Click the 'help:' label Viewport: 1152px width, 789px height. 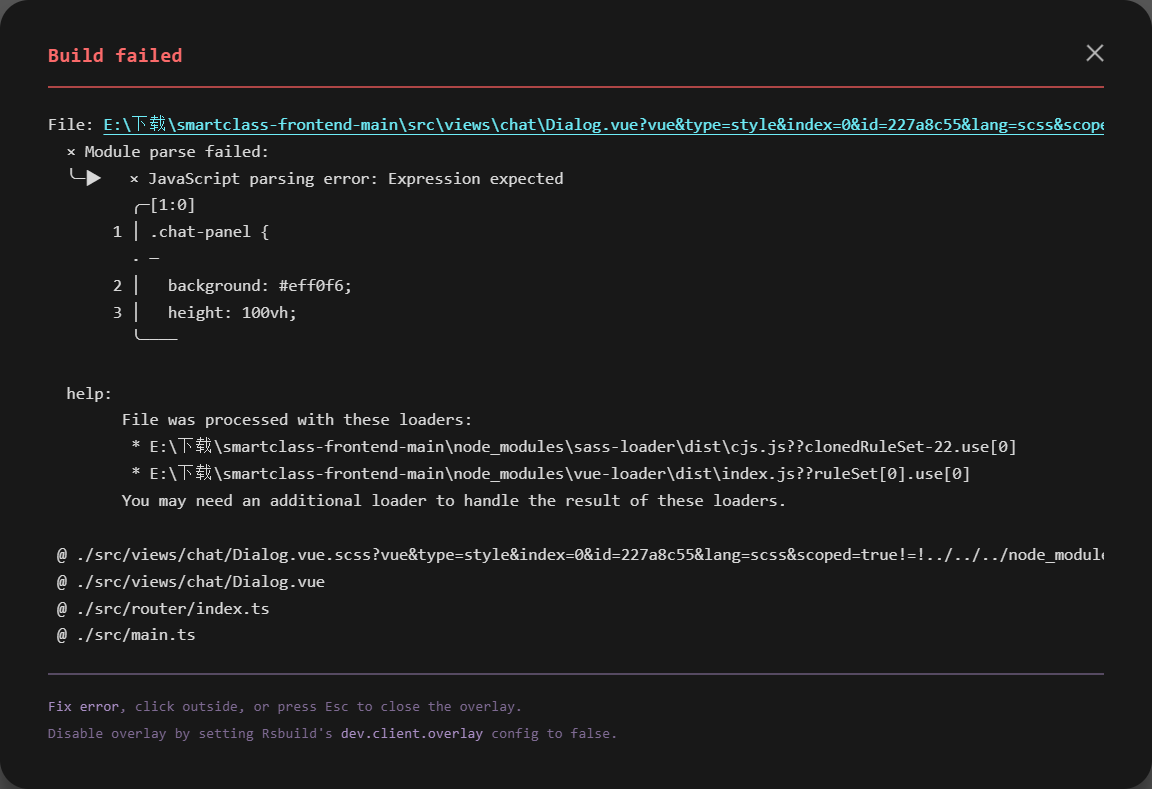click(89, 394)
